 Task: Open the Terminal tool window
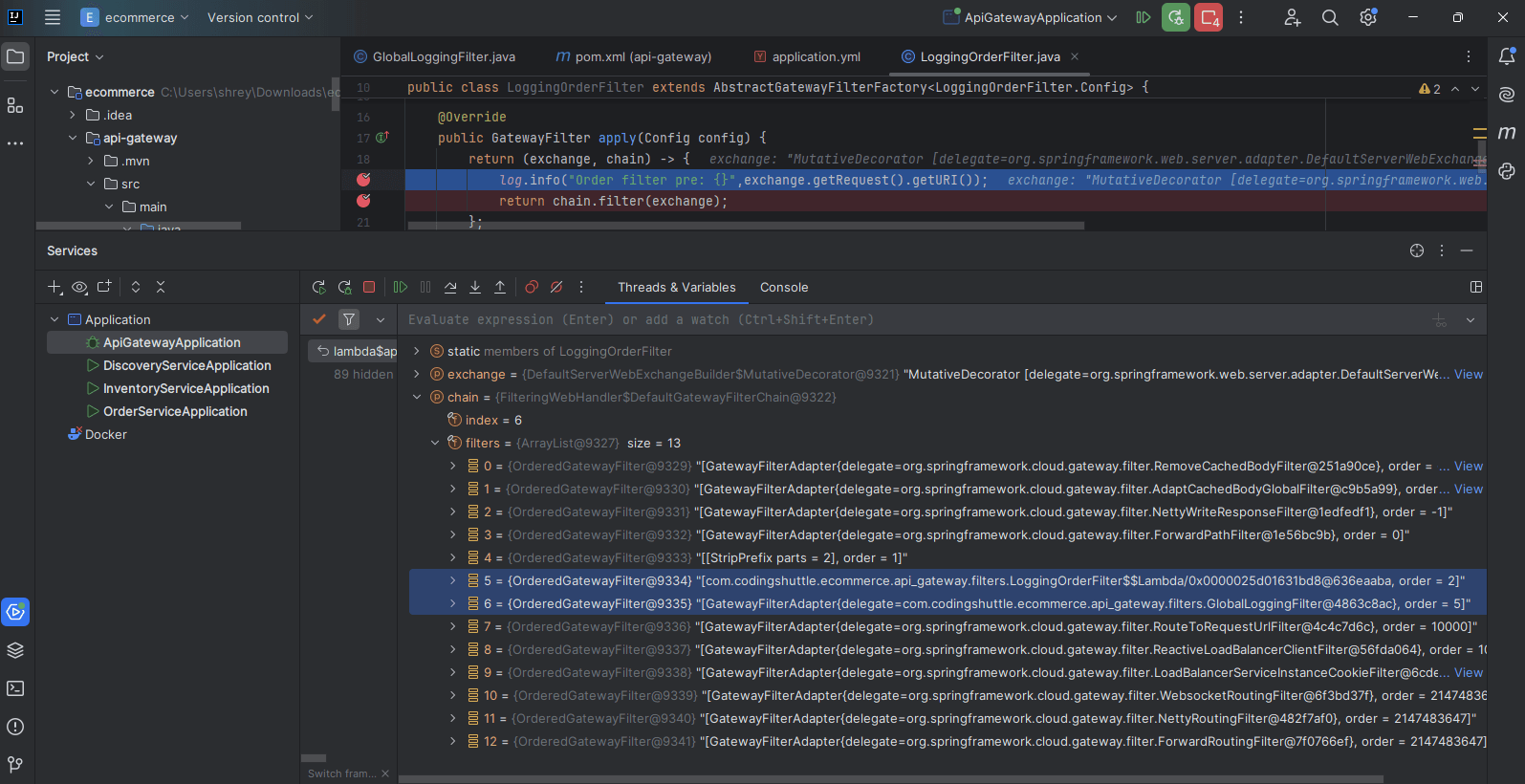[x=15, y=688]
